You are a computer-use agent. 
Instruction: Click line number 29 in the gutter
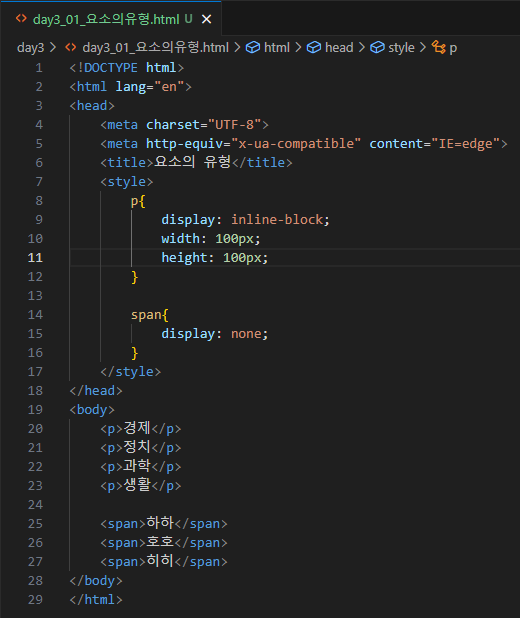click(35, 600)
